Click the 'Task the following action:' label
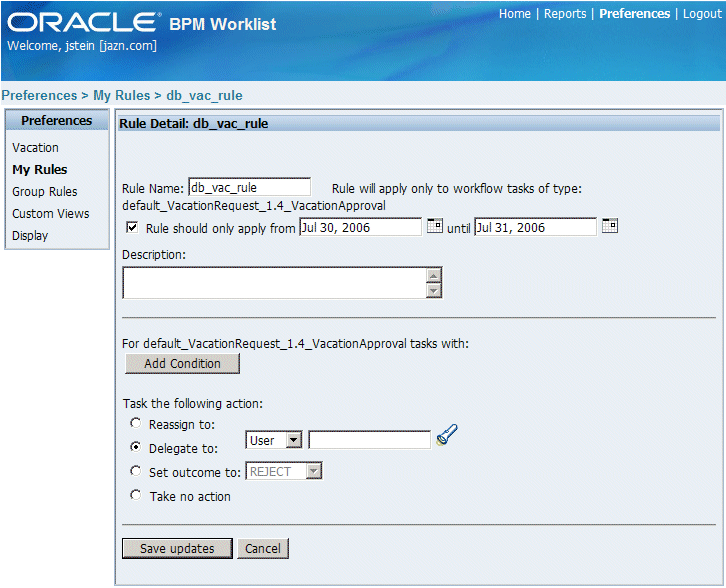726x588 pixels. [193, 404]
